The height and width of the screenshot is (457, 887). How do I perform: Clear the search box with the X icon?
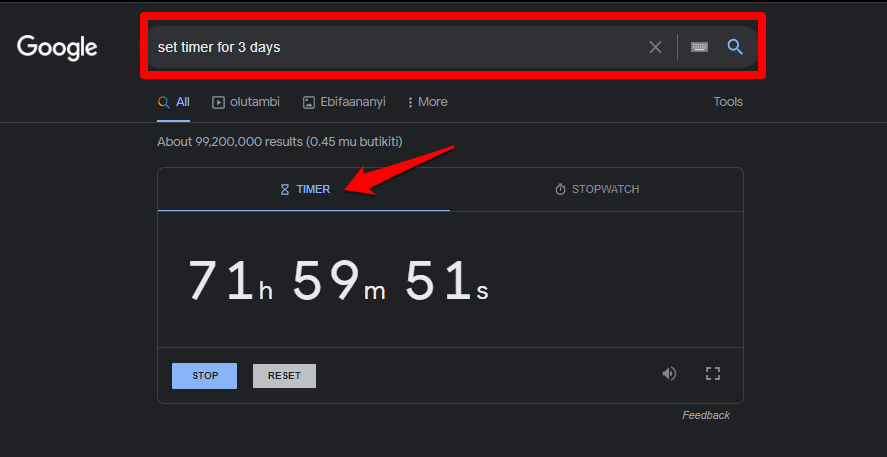pyautogui.click(x=655, y=47)
